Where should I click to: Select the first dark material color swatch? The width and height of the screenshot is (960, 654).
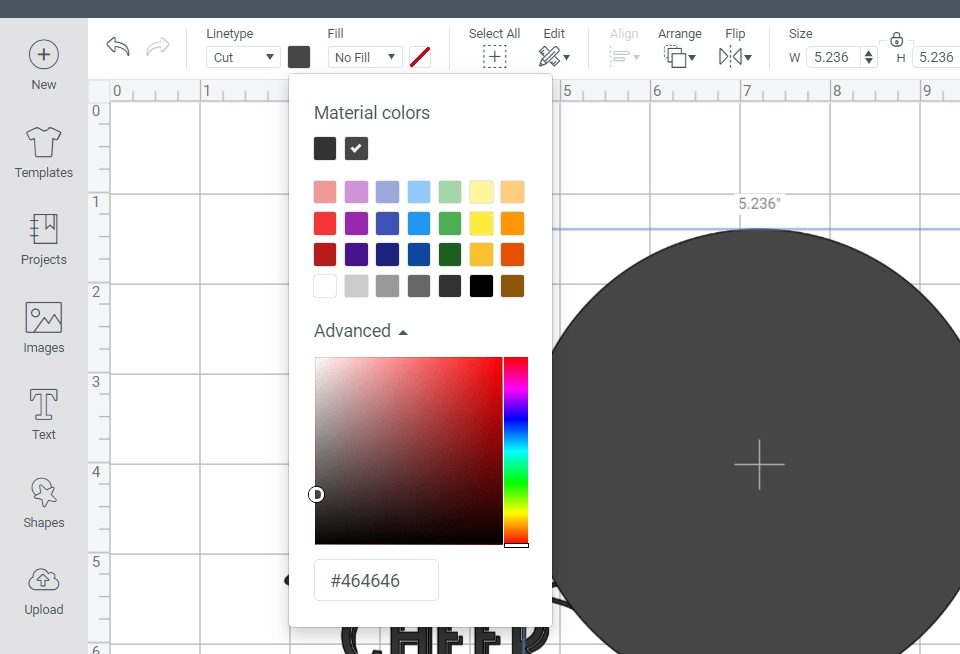325,148
